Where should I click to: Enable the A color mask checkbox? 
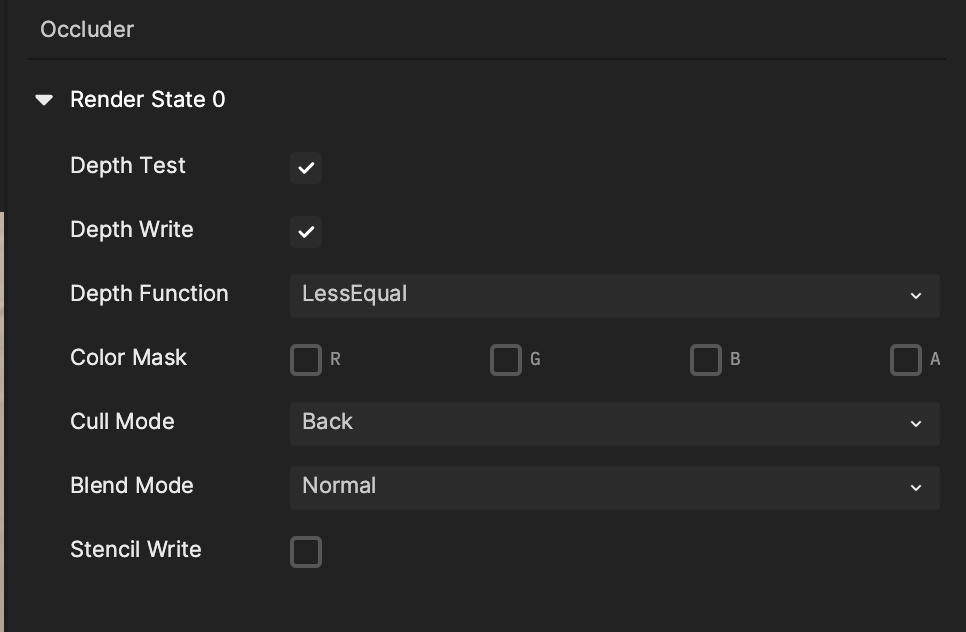click(906, 360)
